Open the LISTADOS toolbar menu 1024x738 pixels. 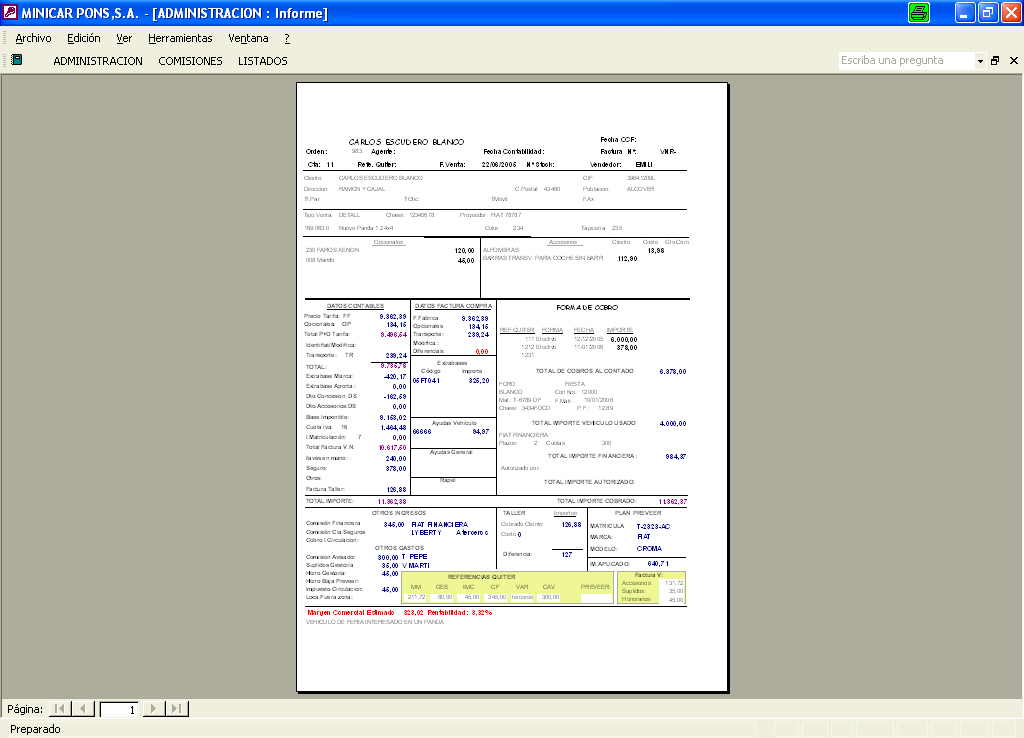coord(263,61)
